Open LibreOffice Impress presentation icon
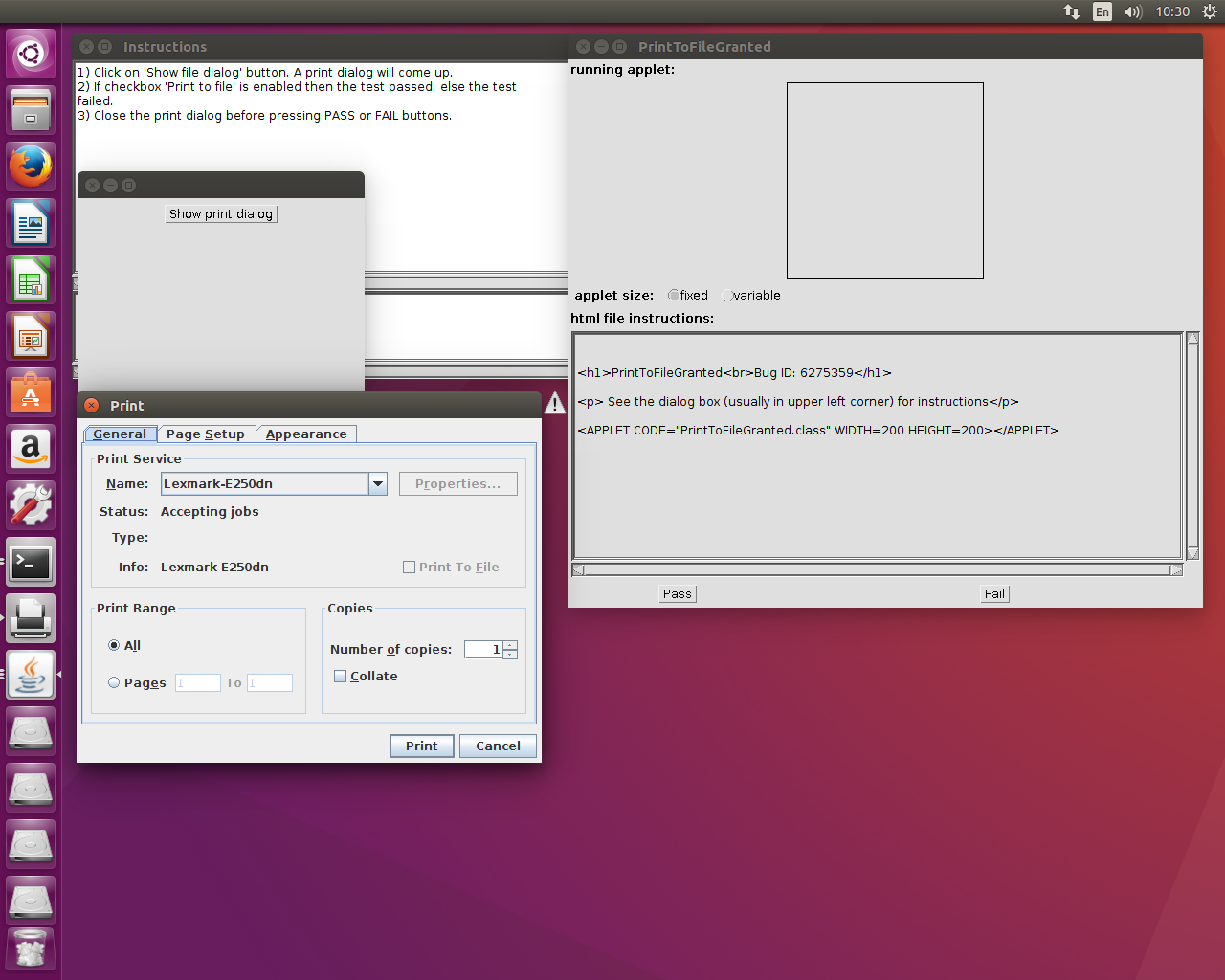Screen dimensions: 1225x980 pos(31,337)
